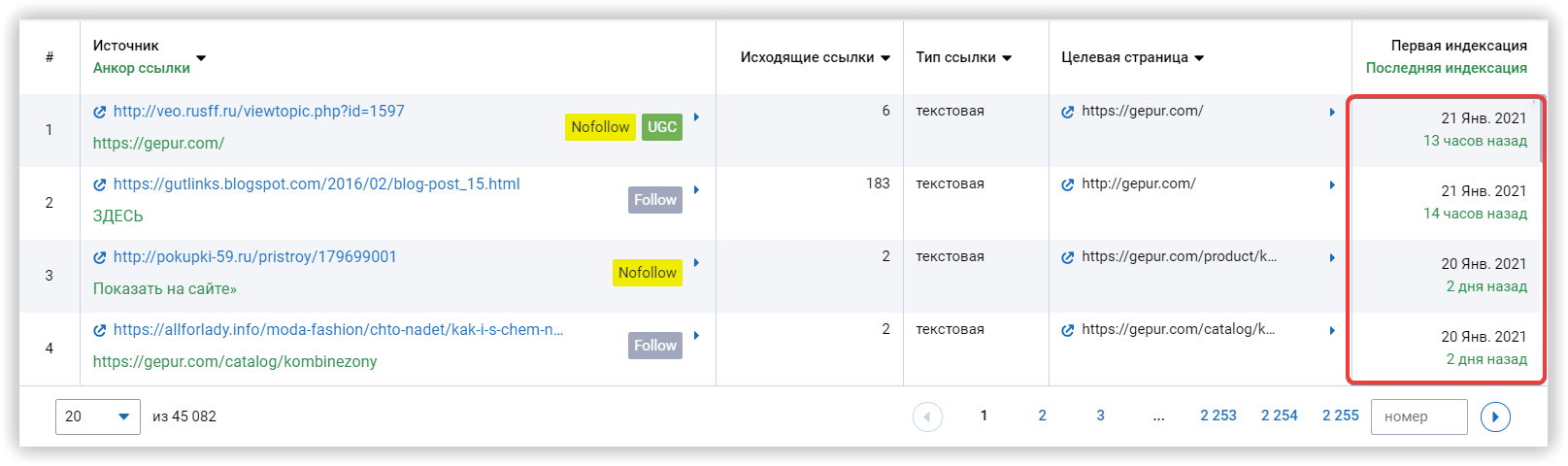Click the pagination ellipsis
This screenshot has width=1568, height=466.
click(x=1159, y=417)
